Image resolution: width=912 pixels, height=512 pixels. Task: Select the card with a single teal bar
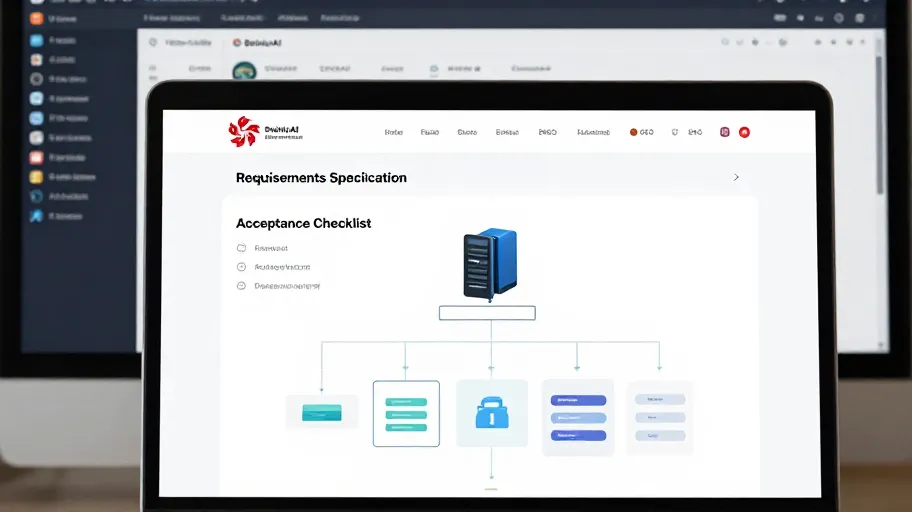point(322,413)
